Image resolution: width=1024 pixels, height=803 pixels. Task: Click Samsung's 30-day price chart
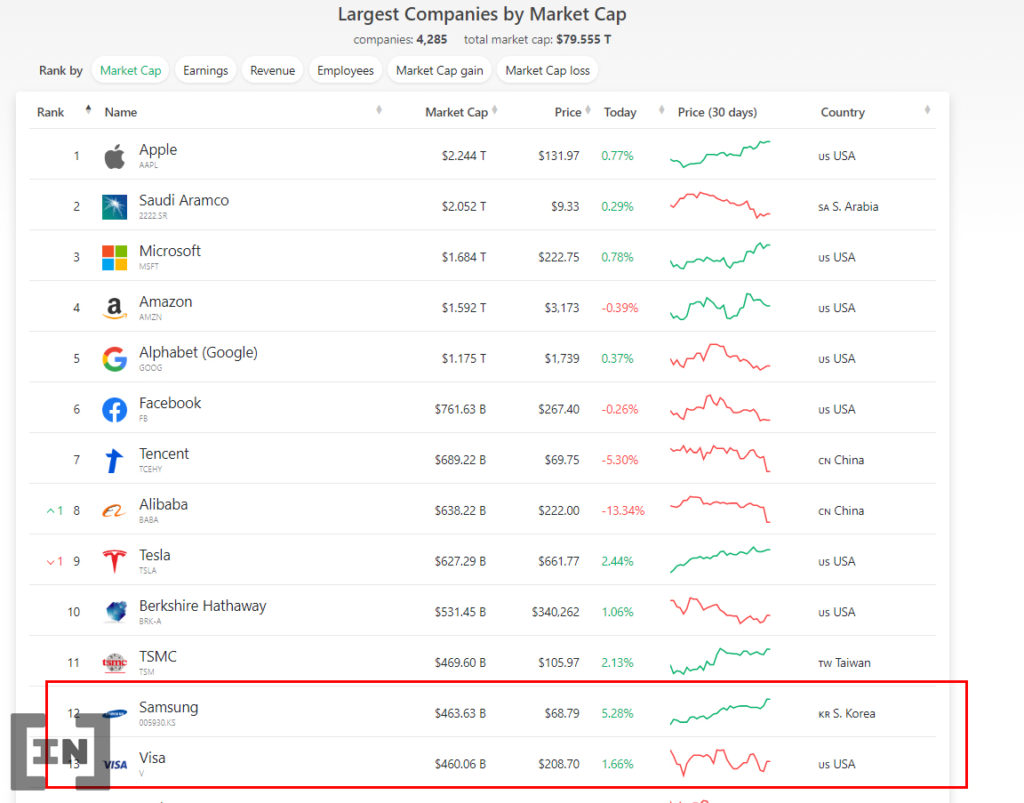click(x=720, y=712)
